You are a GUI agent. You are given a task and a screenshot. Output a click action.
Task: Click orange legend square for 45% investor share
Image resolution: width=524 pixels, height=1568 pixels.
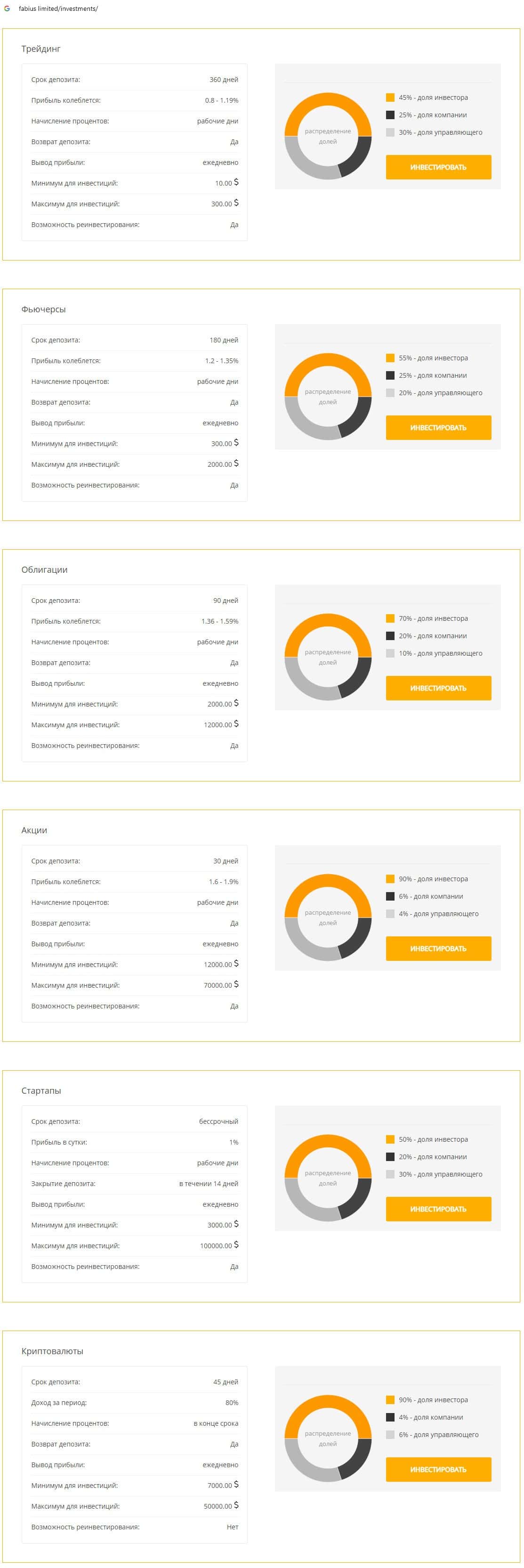(390, 97)
